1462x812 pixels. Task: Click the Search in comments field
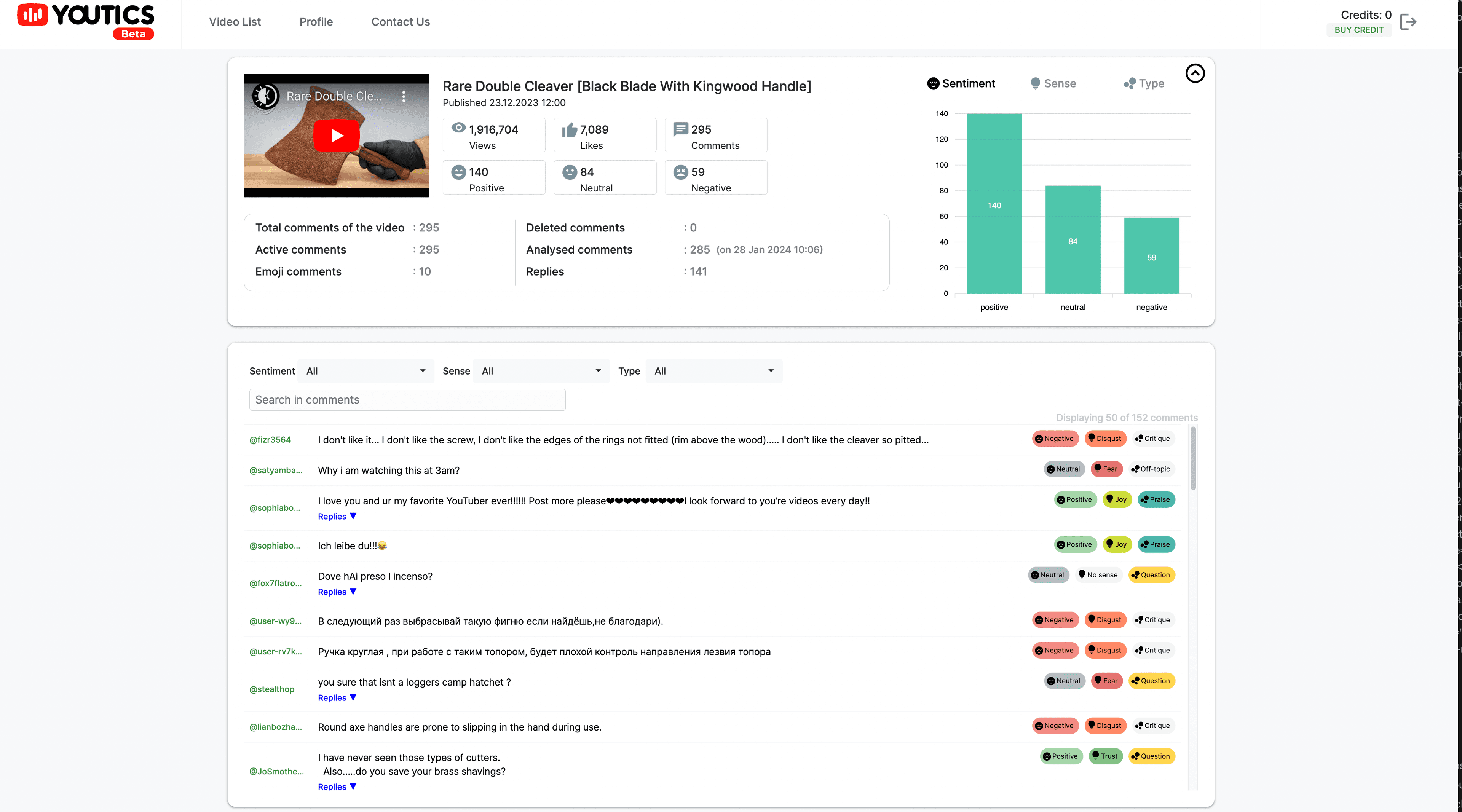pyautogui.click(x=407, y=400)
